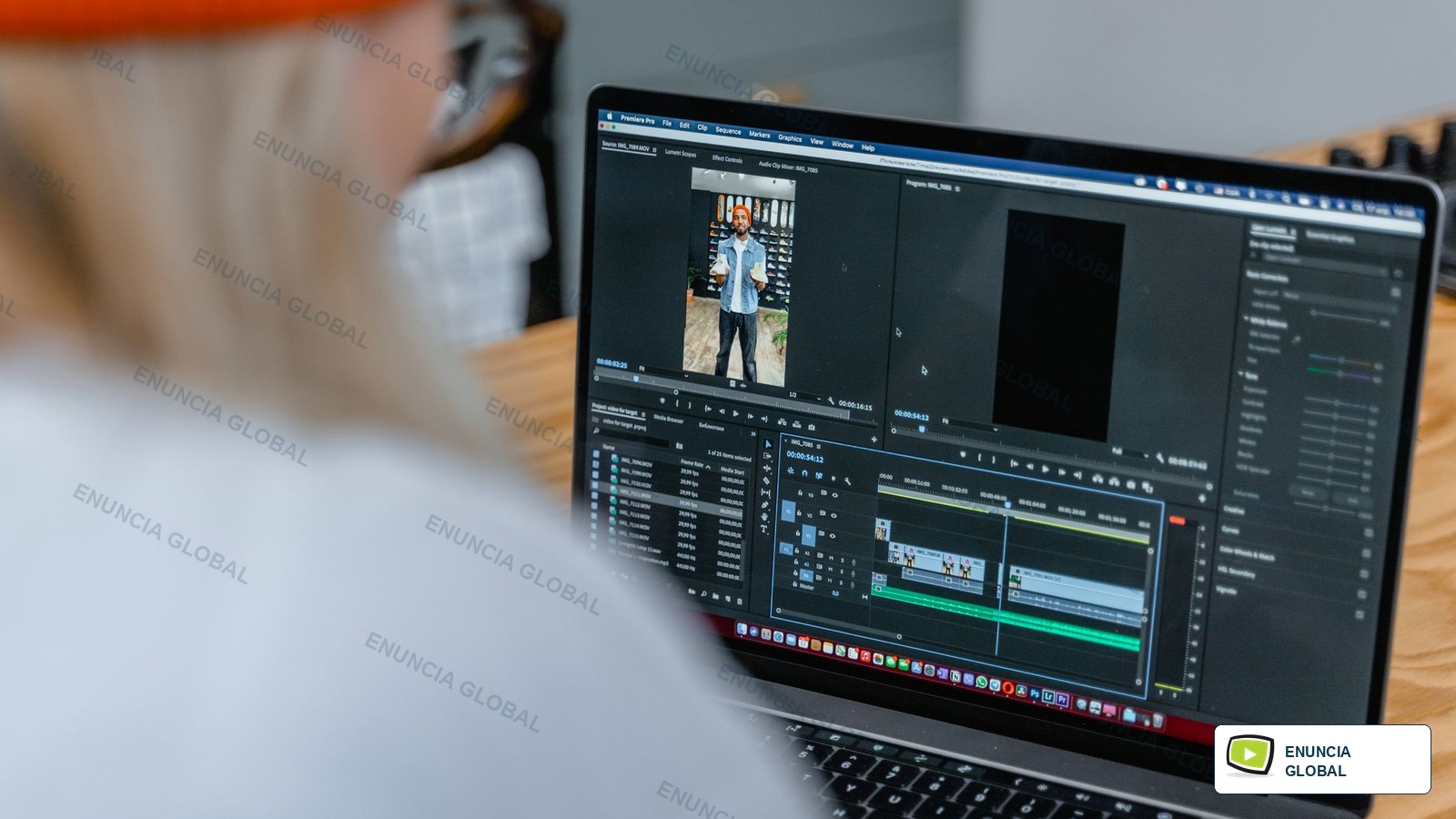This screenshot has width=1456, height=819.
Task: Open Apple menu in menu bar
Action: (610, 116)
